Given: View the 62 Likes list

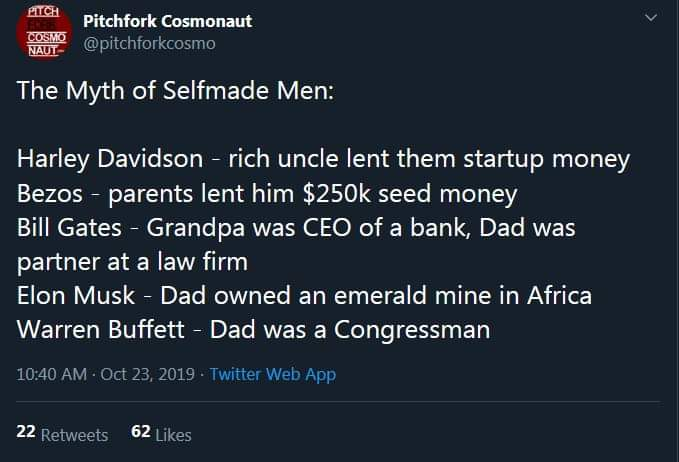Looking at the screenshot, I should [x=161, y=434].
